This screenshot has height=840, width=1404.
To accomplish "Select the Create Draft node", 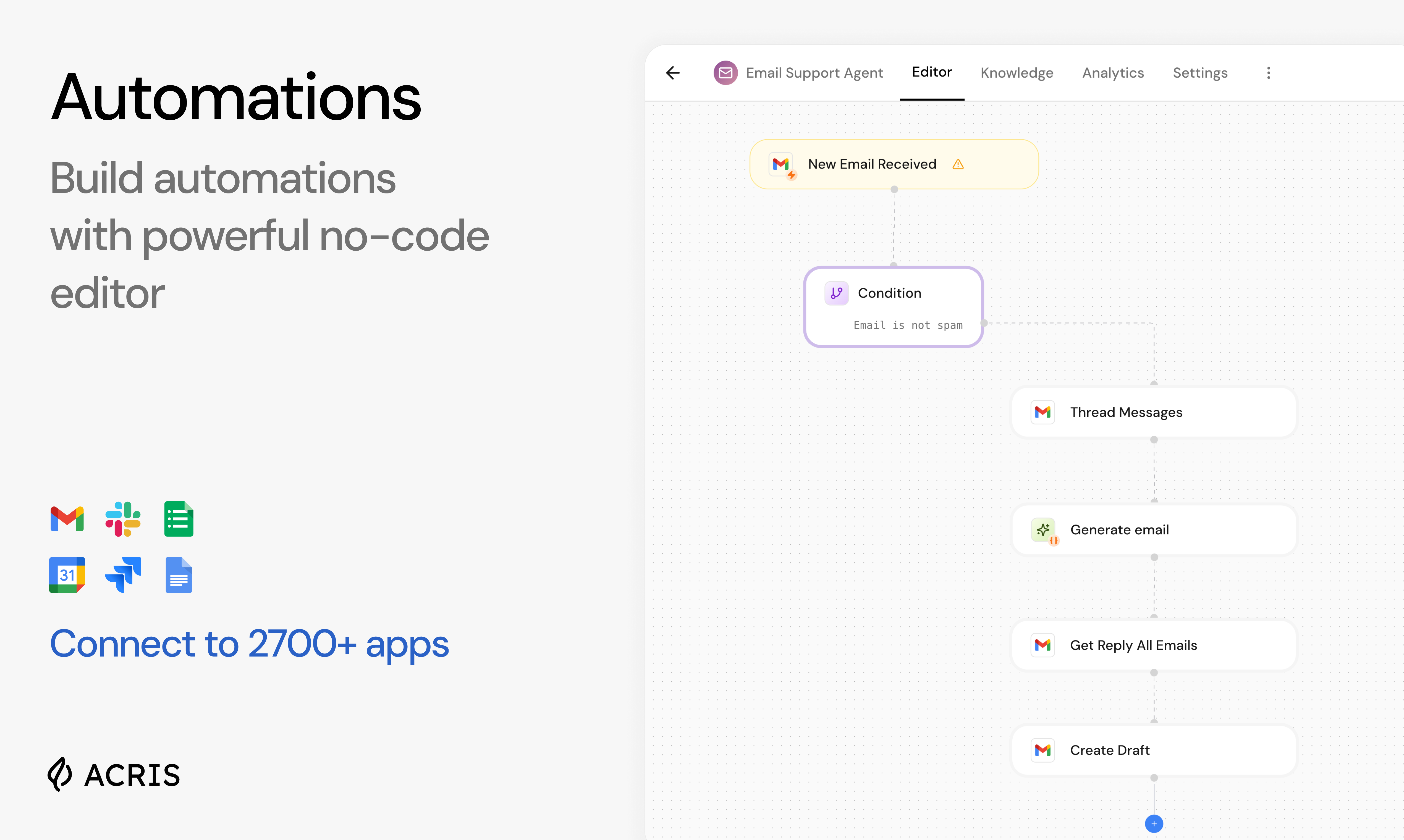I will tap(1153, 750).
